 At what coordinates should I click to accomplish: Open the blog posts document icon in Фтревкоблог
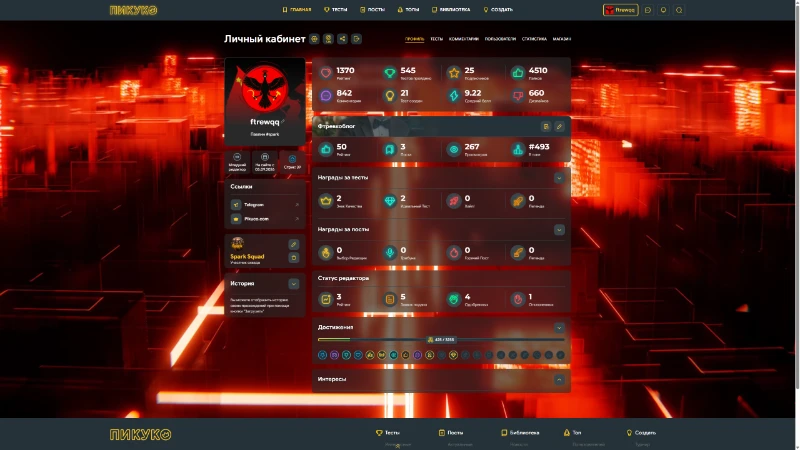coord(546,127)
